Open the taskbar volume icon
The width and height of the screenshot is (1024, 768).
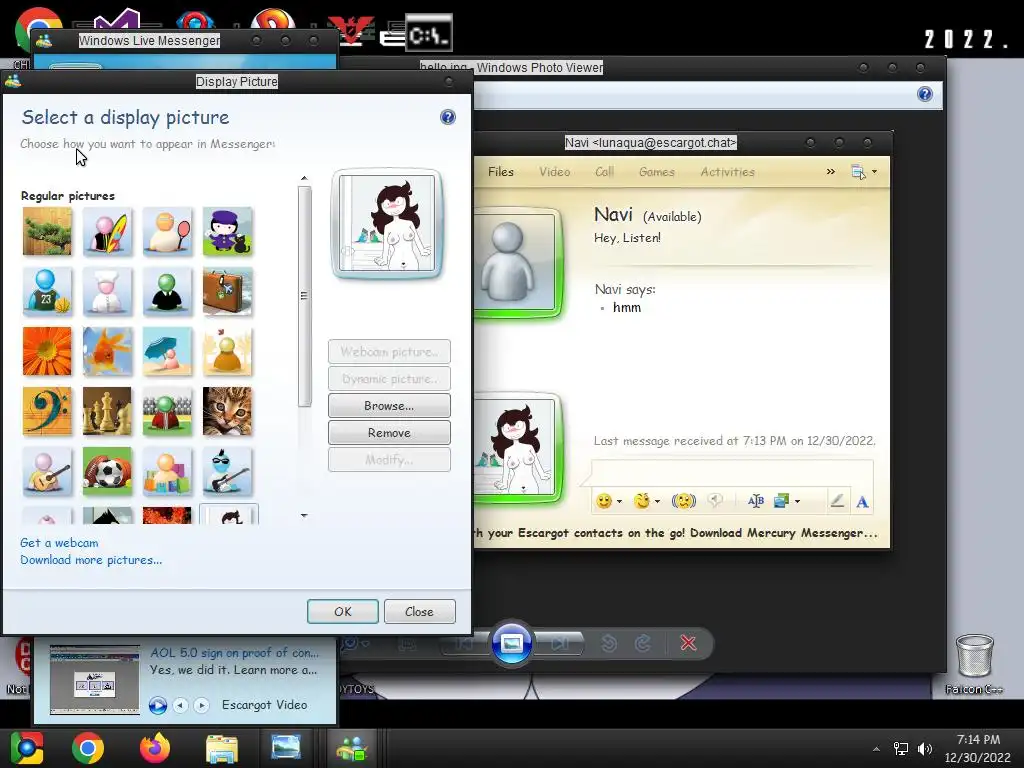click(x=925, y=748)
